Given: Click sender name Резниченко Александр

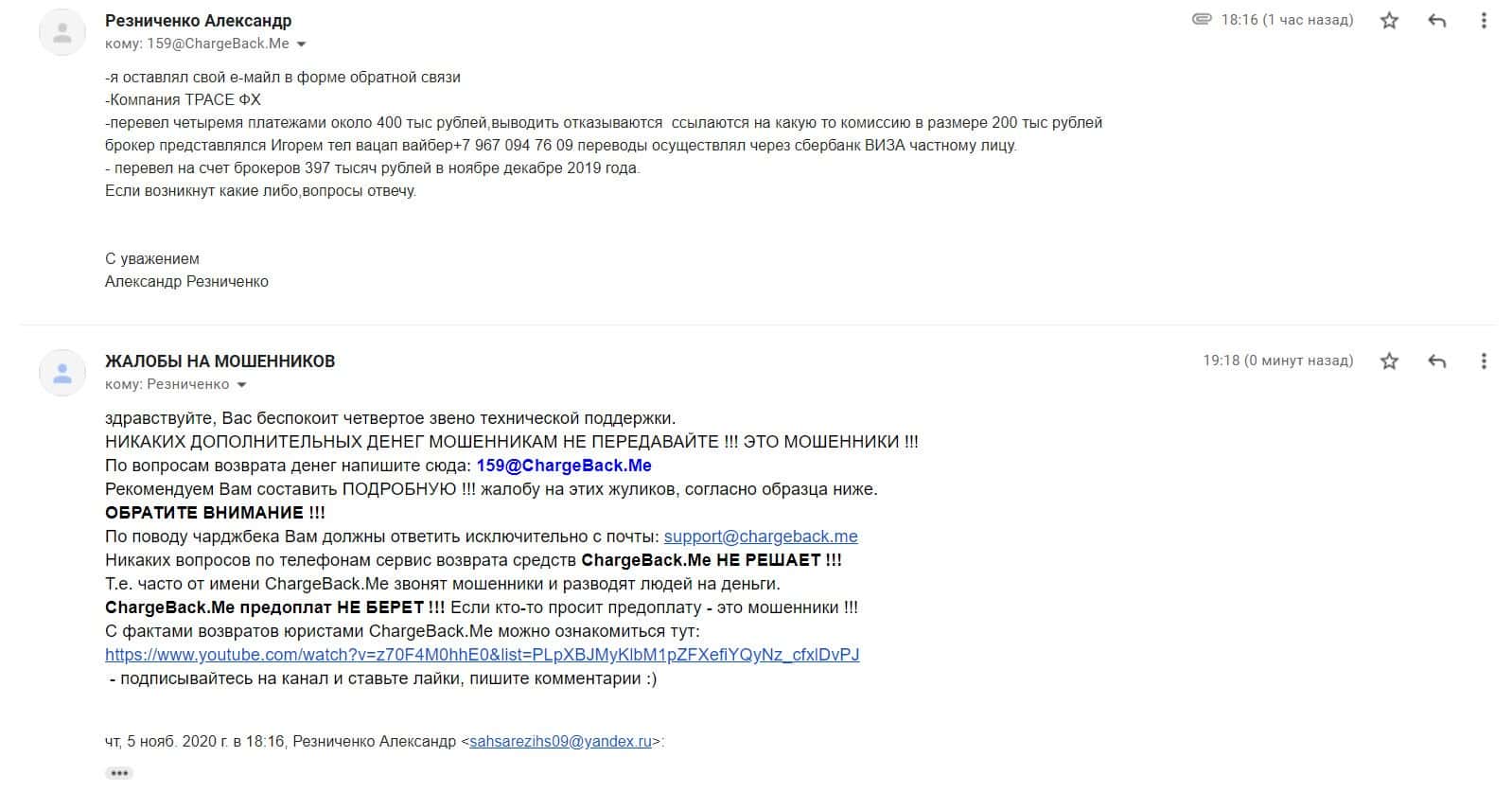Looking at the screenshot, I should point(199,21).
